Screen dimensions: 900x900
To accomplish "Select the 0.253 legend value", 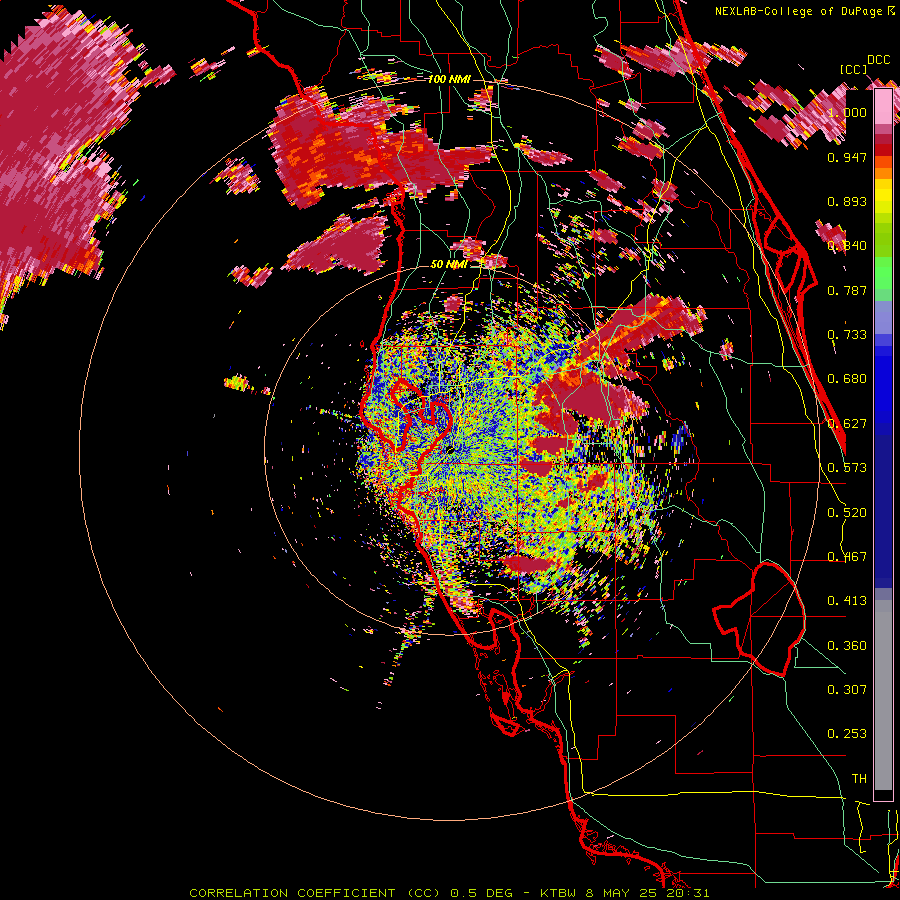I will [847, 734].
